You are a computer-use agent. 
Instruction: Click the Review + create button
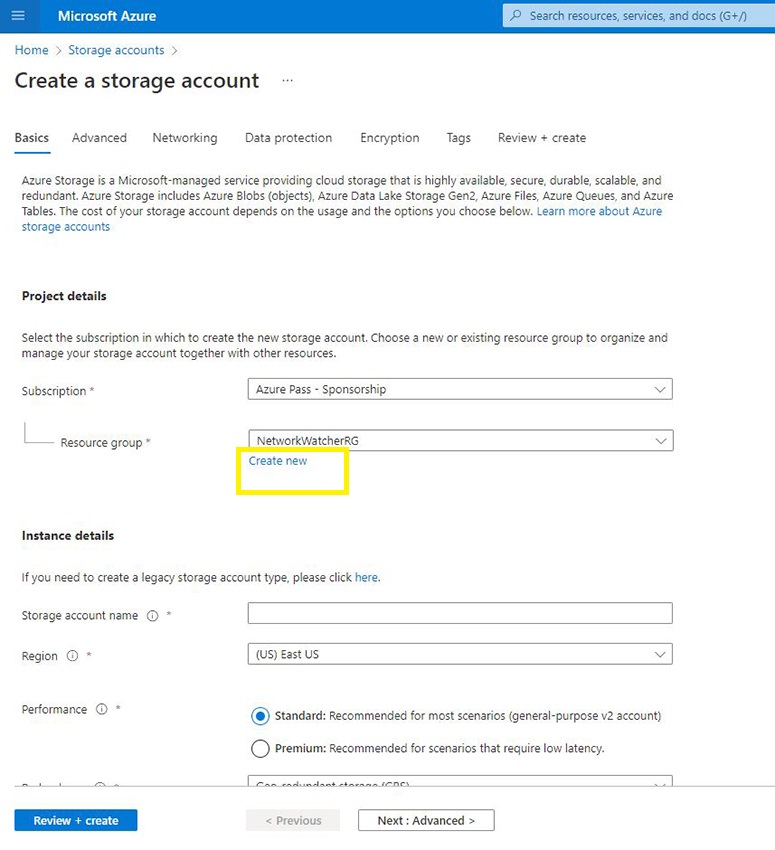[75, 820]
